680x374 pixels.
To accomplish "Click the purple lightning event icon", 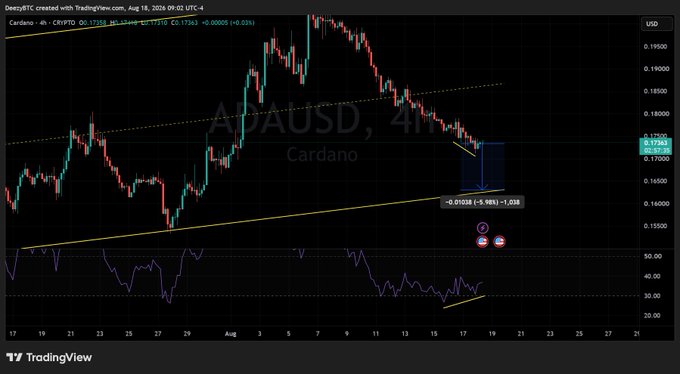I will tap(483, 228).
